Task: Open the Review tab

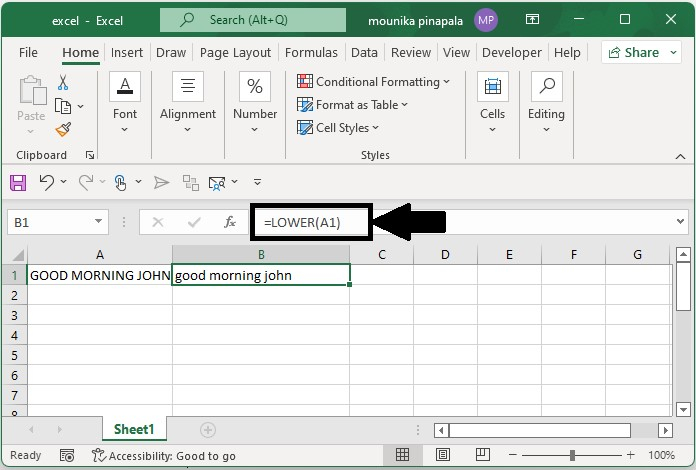Action: click(x=411, y=52)
